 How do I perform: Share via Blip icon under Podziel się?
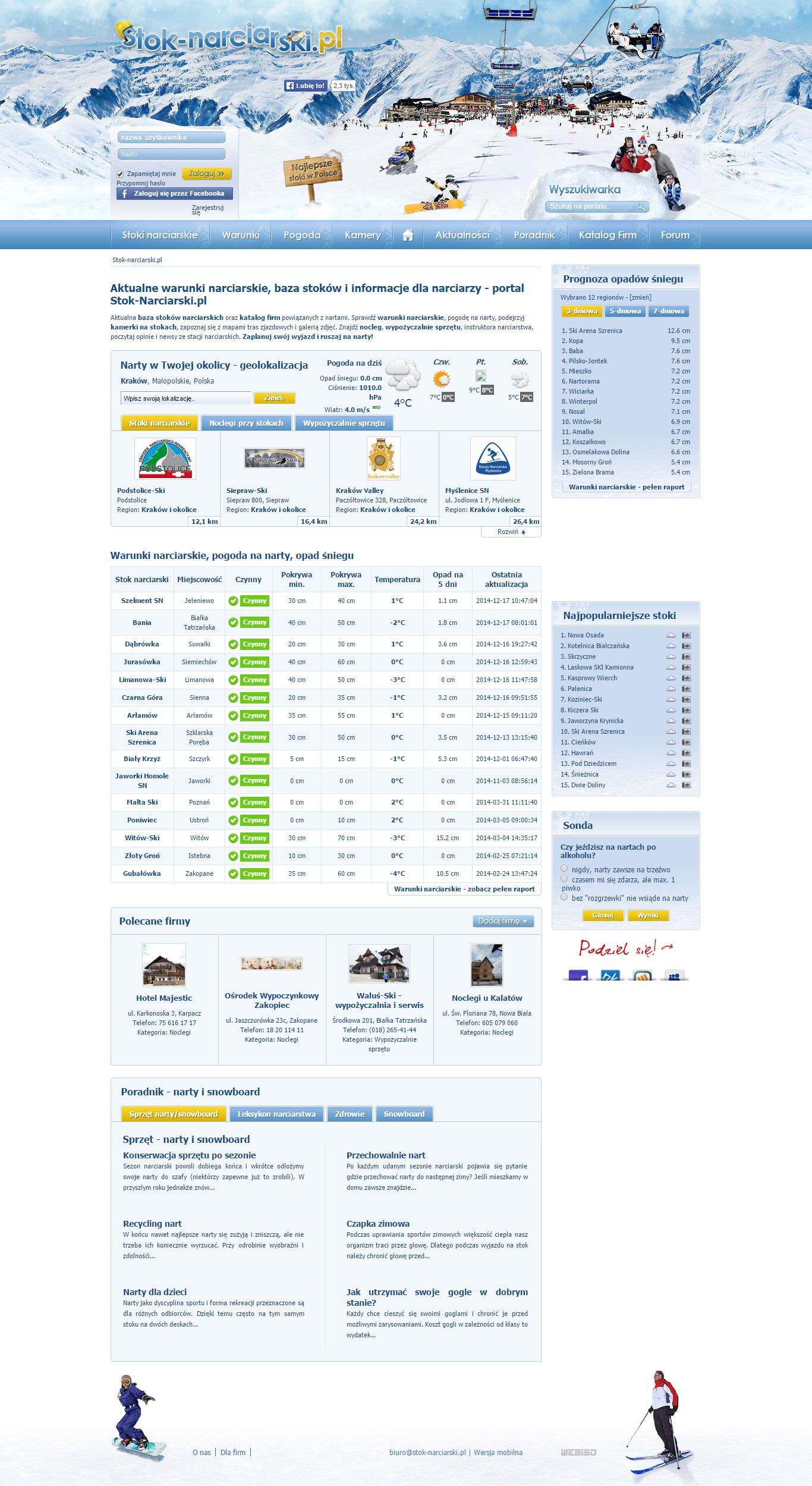(x=610, y=975)
